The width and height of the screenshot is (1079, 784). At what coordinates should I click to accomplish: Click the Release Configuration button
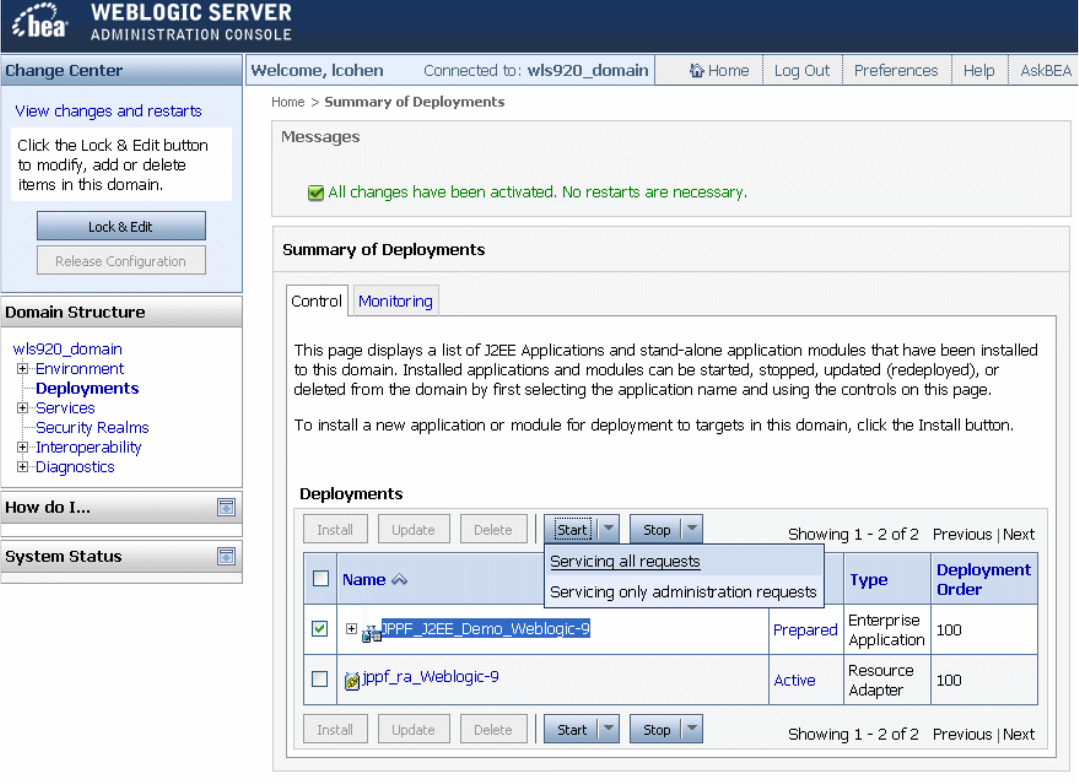121,261
